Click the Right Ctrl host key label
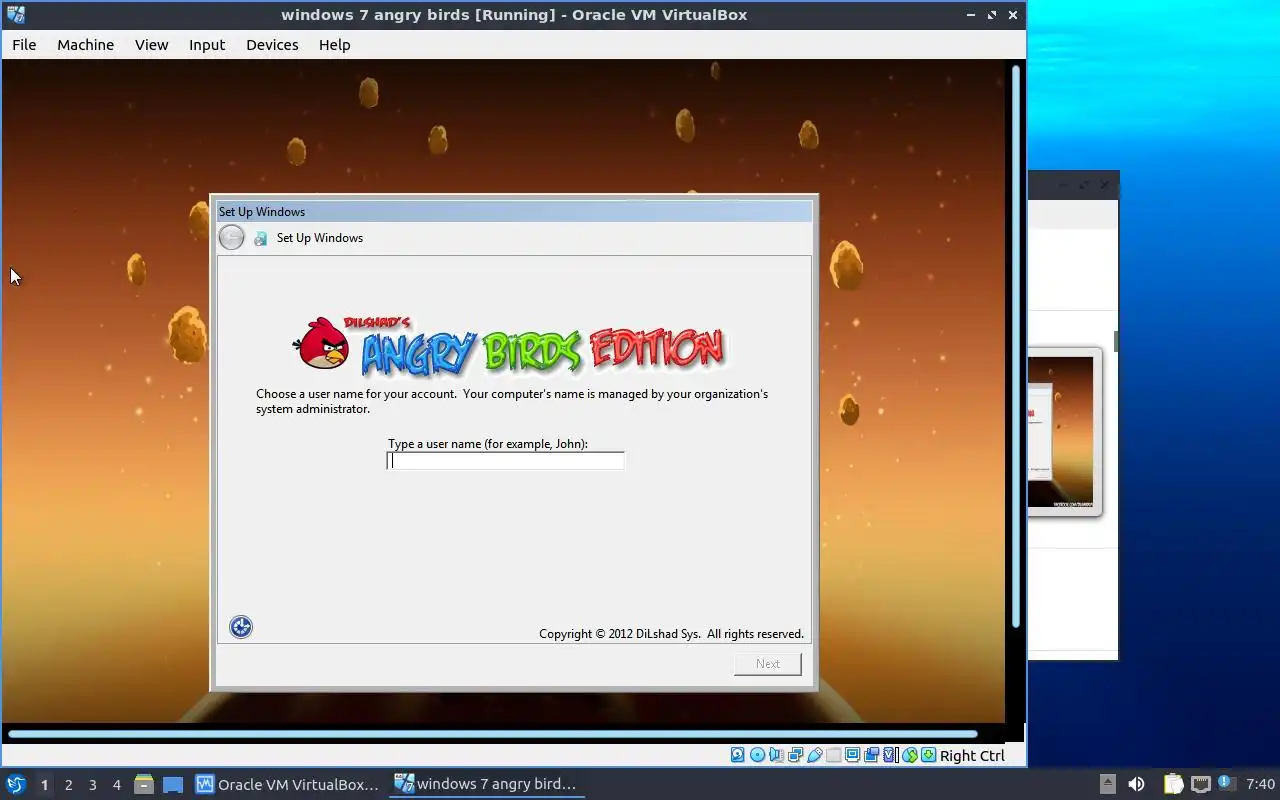The image size is (1280, 800). click(x=972, y=755)
